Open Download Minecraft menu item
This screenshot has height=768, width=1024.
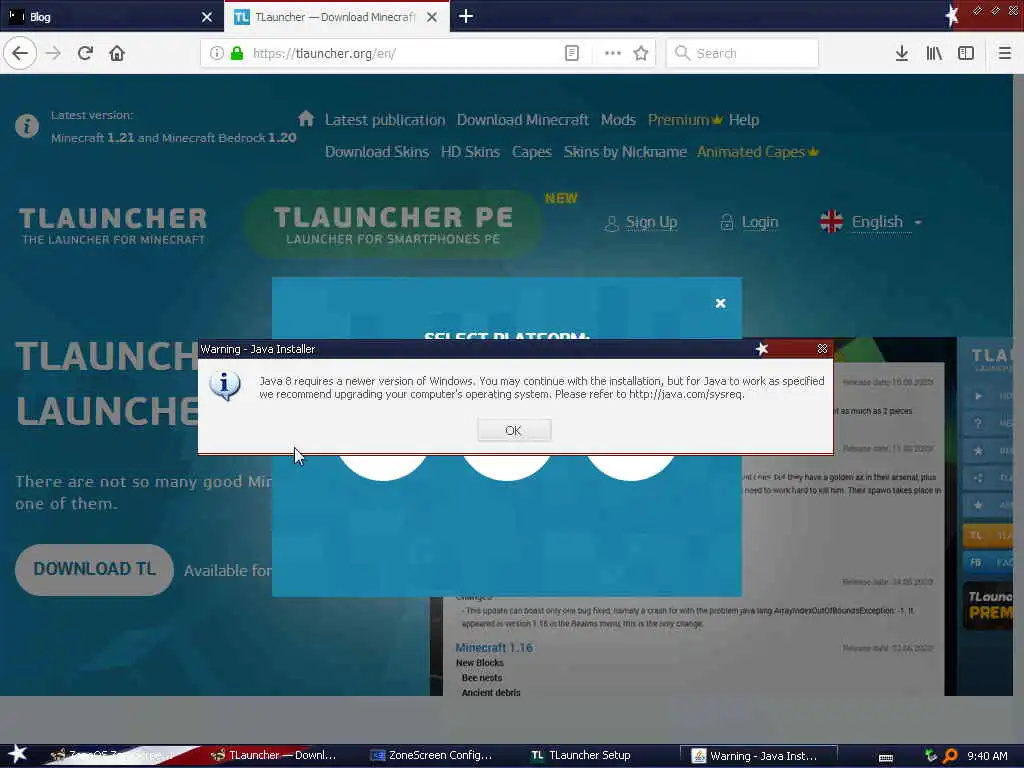[522, 120]
